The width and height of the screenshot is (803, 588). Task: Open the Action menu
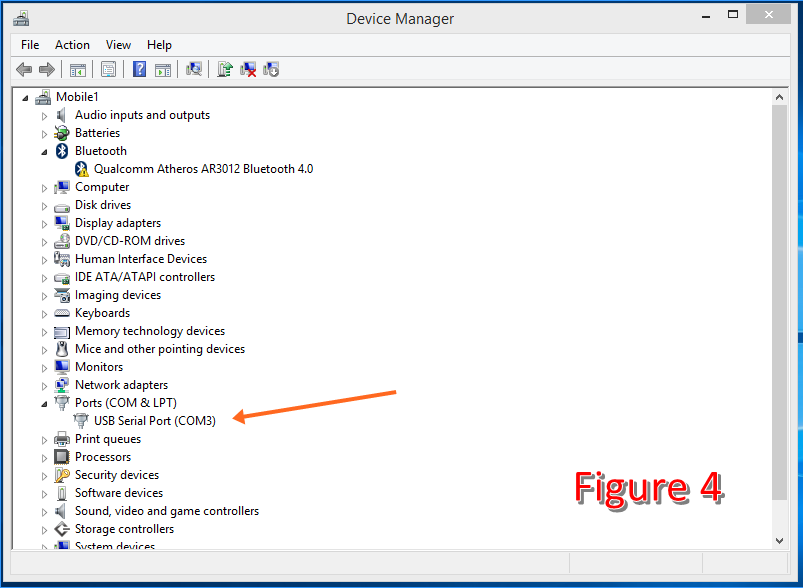72,45
